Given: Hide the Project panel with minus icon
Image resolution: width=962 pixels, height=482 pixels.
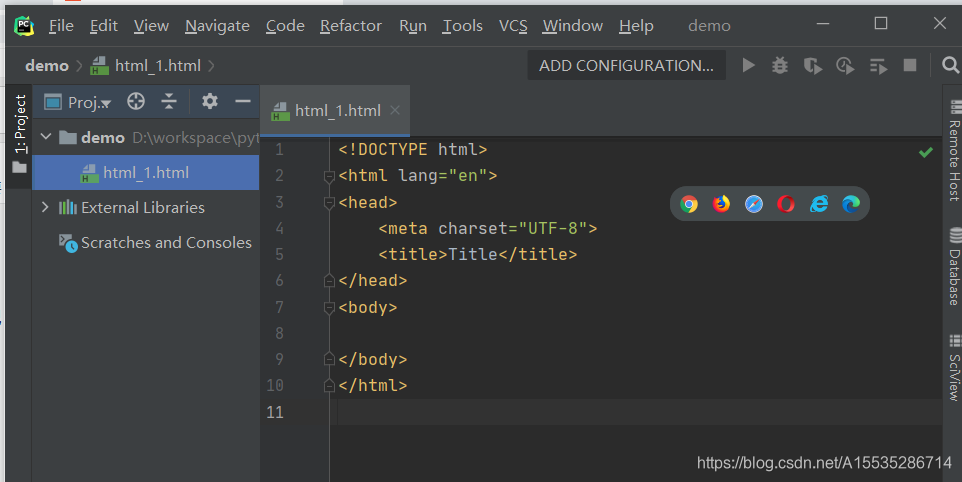Looking at the screenshot, I should (243, 101).
